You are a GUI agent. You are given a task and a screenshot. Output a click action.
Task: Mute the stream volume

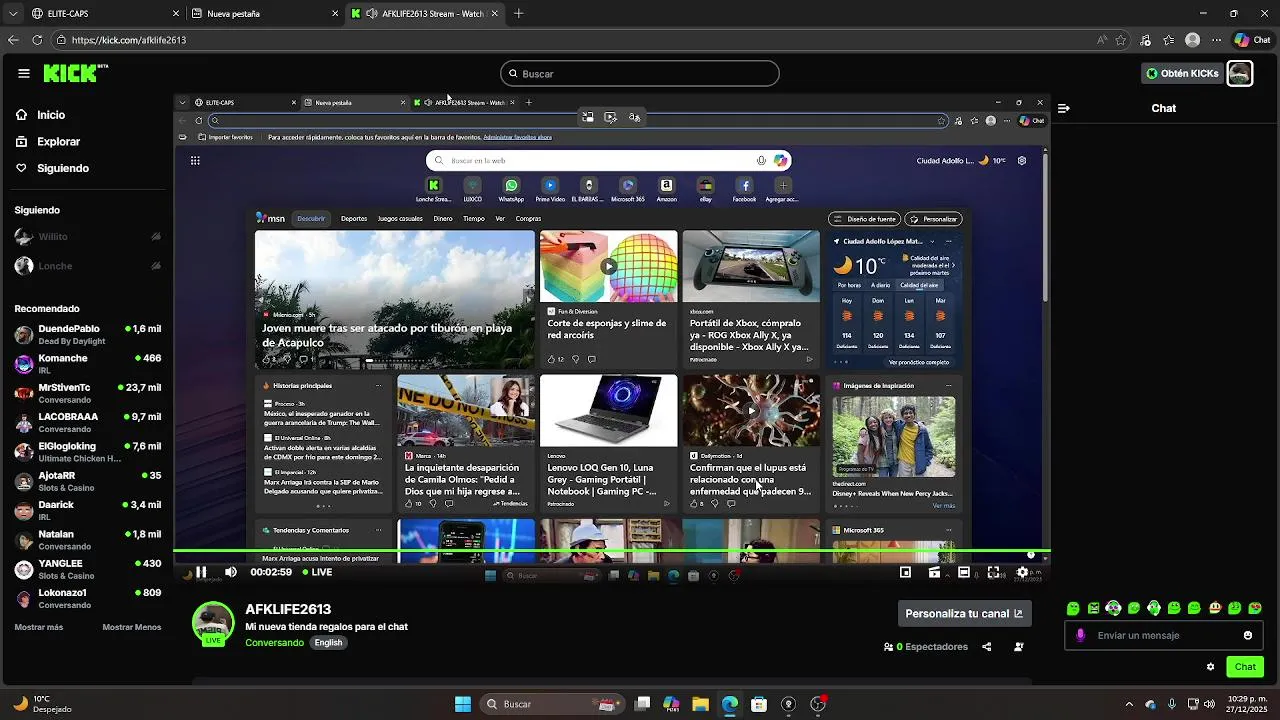[x=231, y=572]
